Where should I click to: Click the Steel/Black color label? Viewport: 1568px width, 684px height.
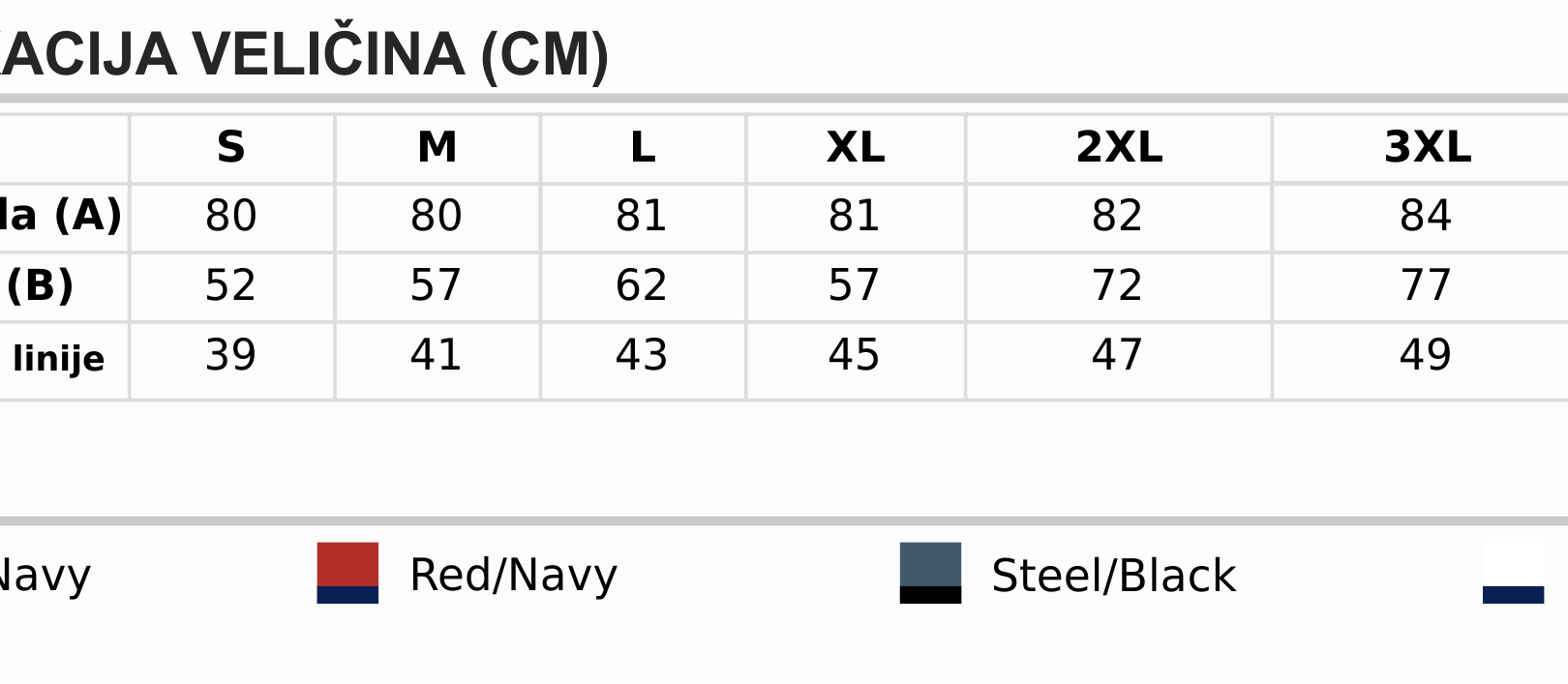(x=1113, y=576)
